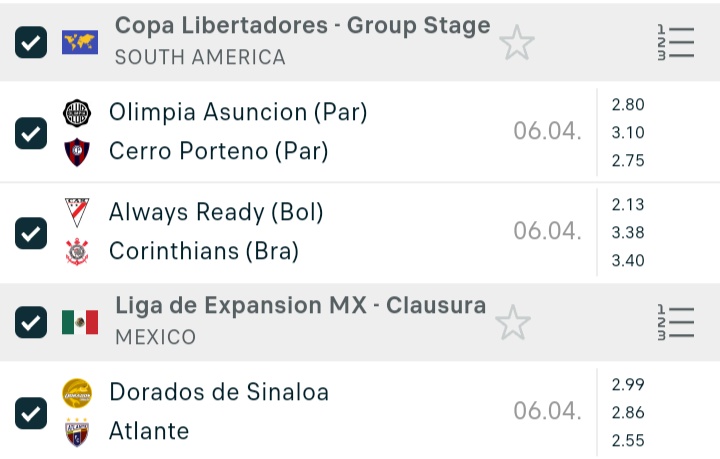Click the Always Ready team crest
Screen dimensions: 720x459
(77, 212)
